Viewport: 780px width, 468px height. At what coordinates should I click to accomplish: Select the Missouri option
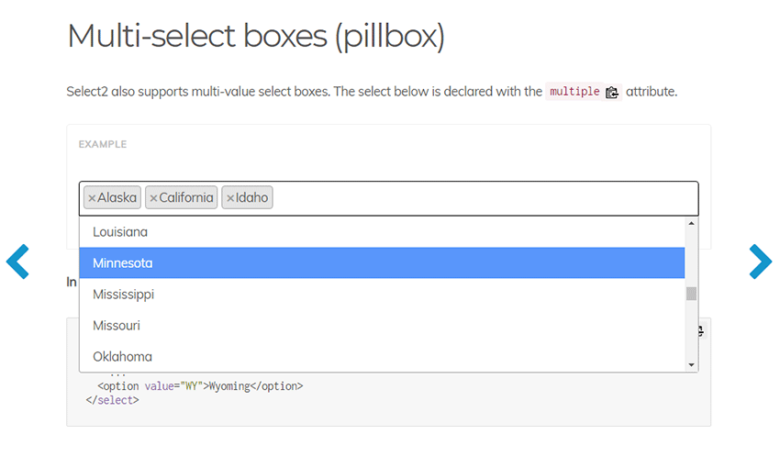pos(116,325)
